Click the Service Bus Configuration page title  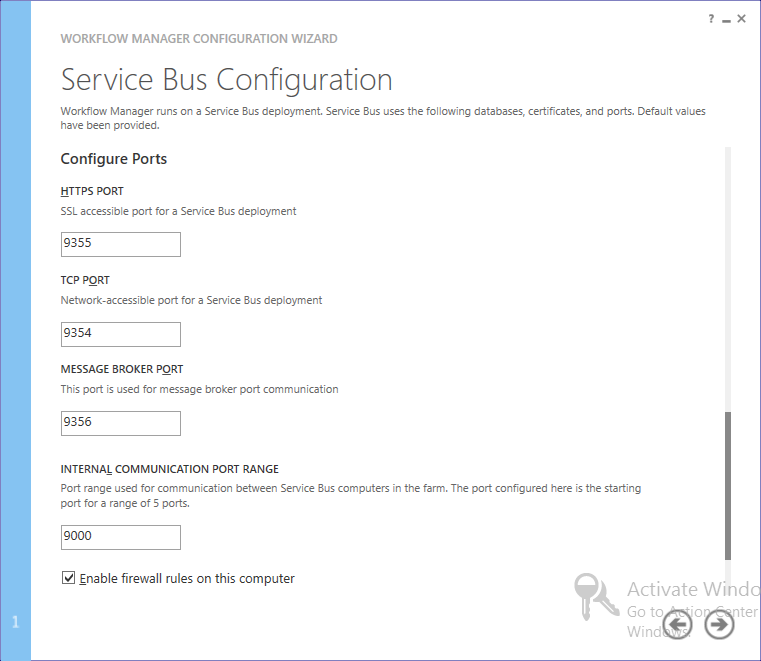(x=226, y=79)
